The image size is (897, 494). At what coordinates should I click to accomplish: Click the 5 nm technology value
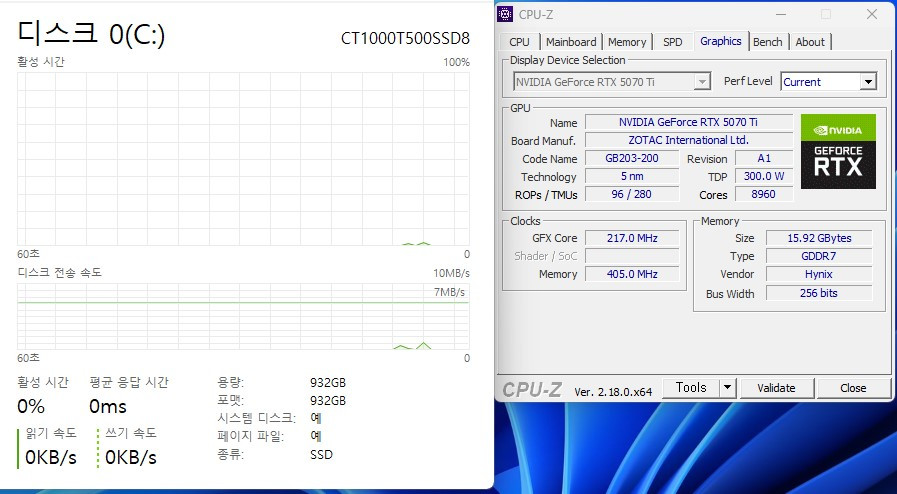click(632, 176)
